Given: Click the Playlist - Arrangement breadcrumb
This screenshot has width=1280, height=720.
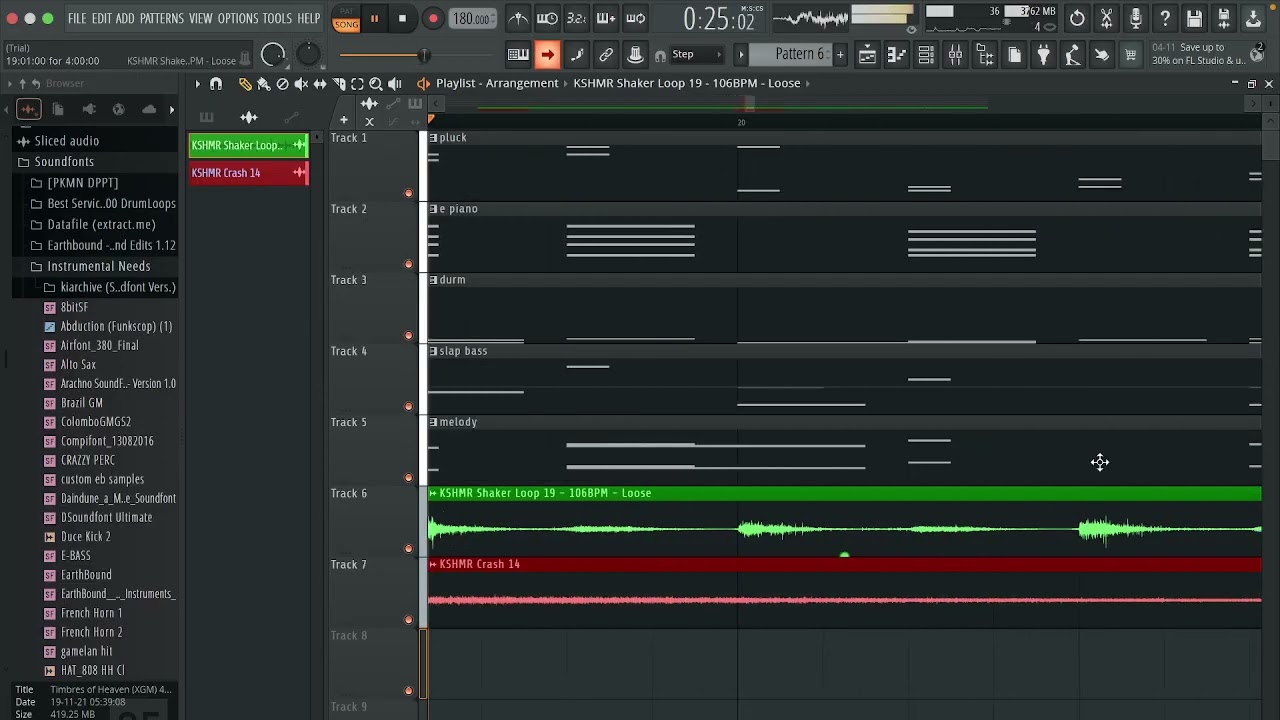Looking at the screenshot, I should [497, 83].
